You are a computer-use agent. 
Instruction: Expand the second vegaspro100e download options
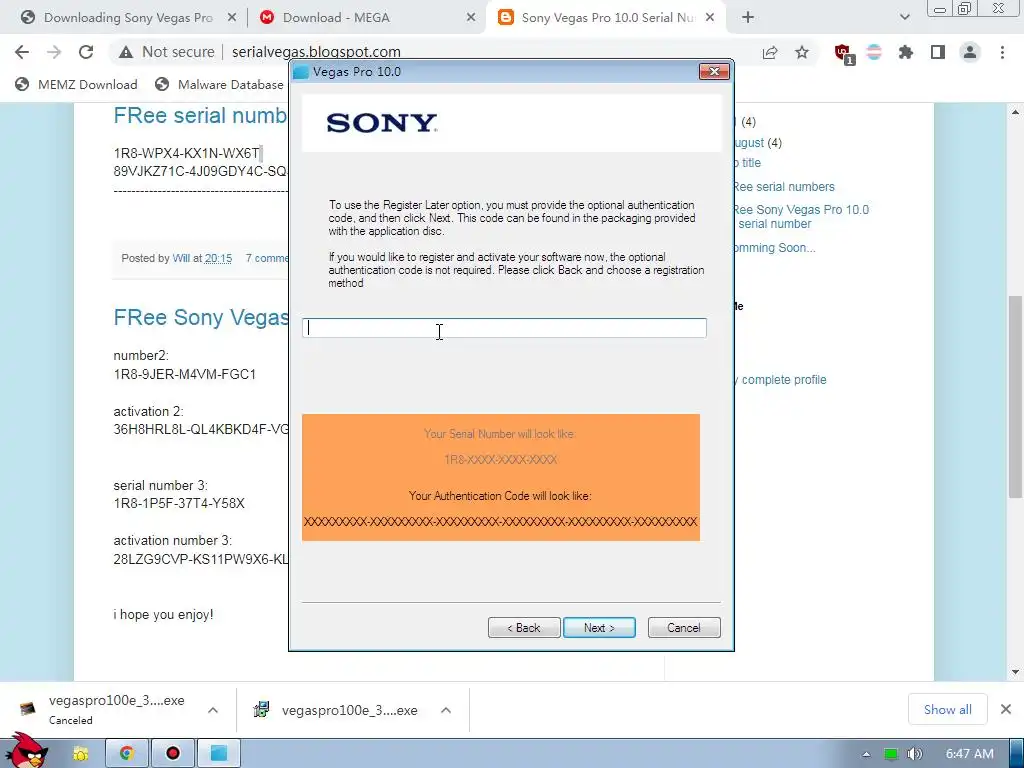click(446, 710)
